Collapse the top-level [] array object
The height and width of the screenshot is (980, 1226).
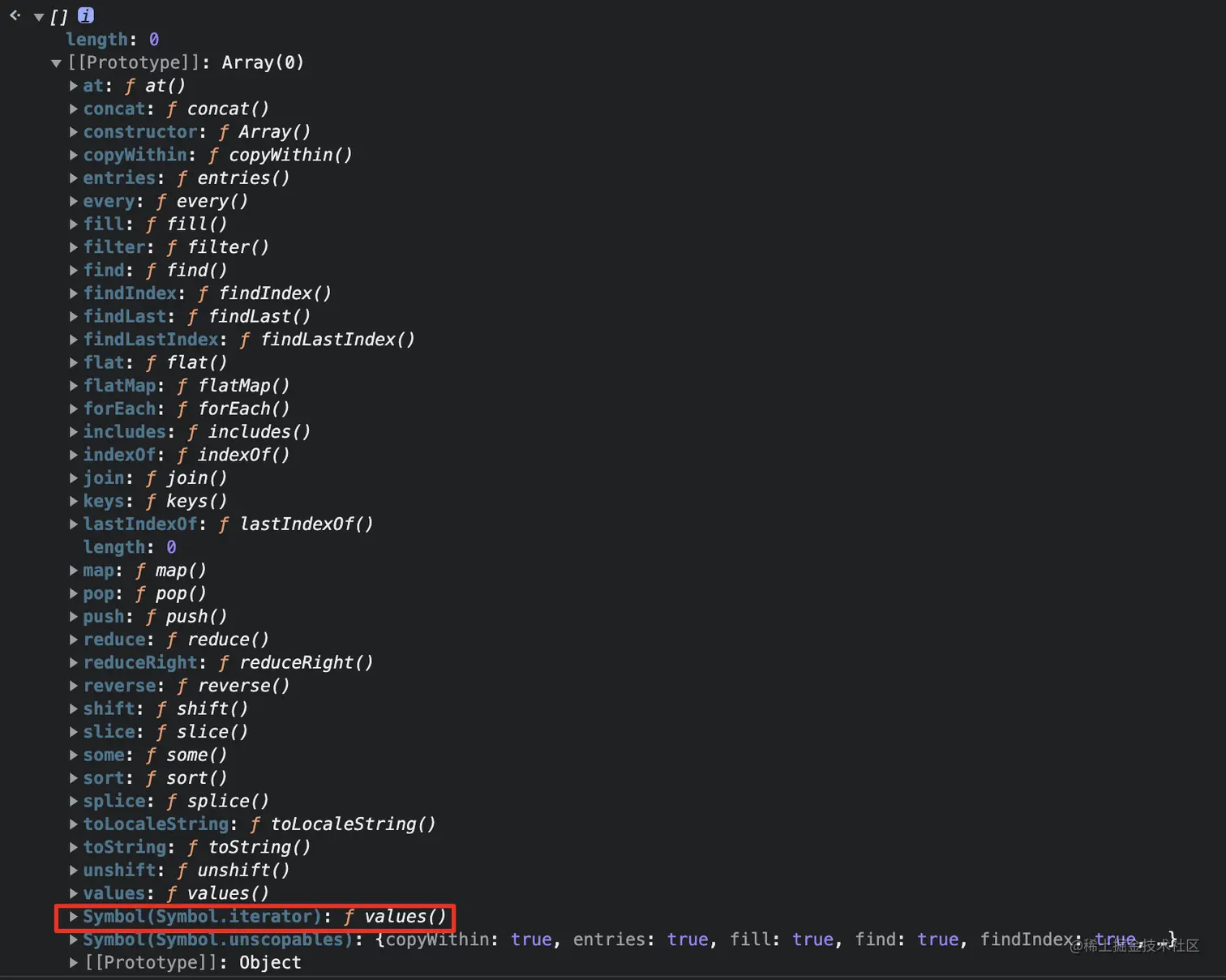click(38, 16)
